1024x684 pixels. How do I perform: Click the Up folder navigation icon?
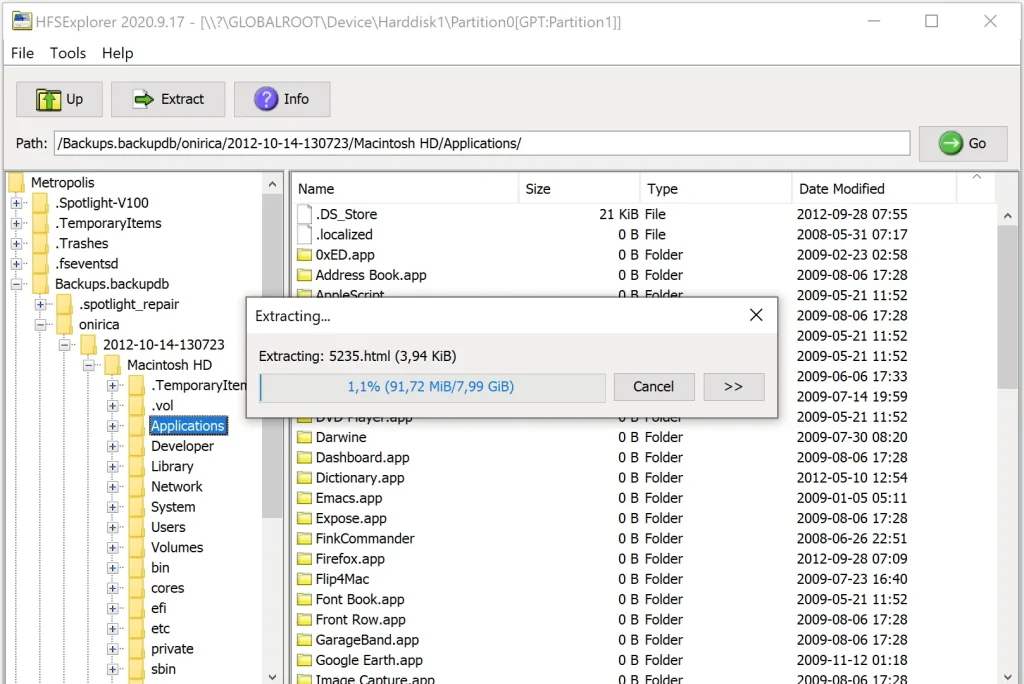click(48, 99)
